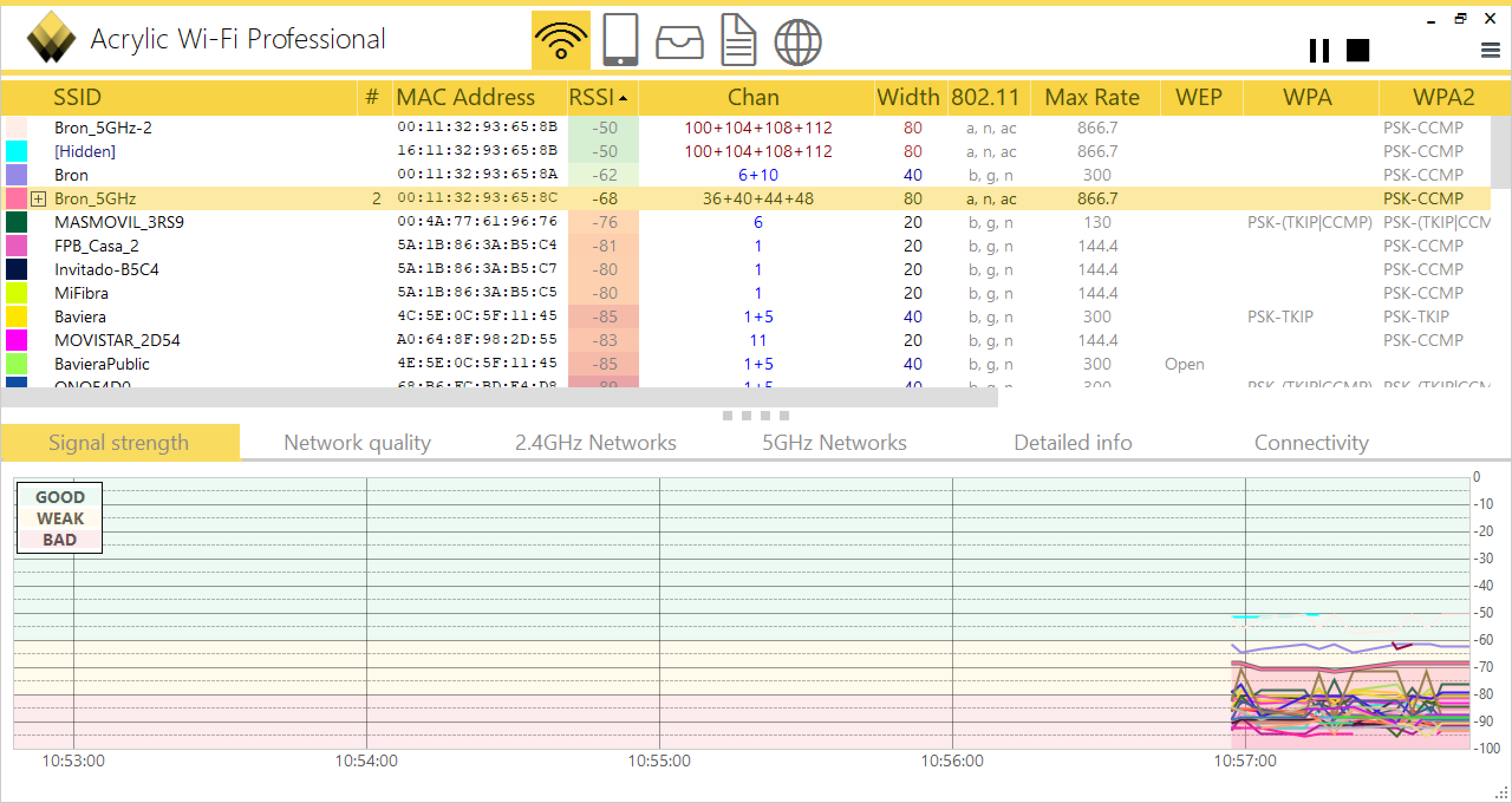Click the horizontal scrollbar under the table
Screen dimensions: 1512x803
coord(499,399)
